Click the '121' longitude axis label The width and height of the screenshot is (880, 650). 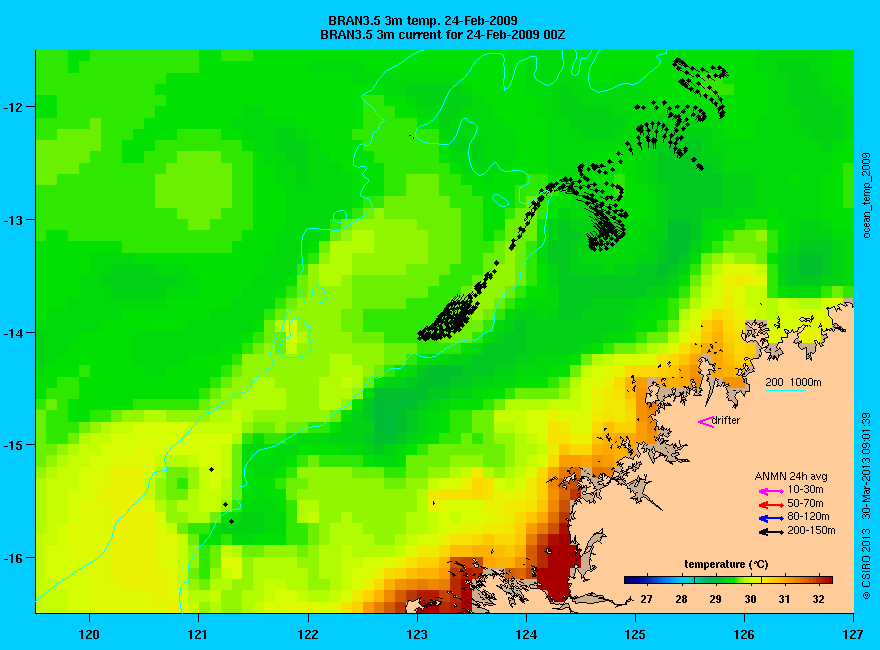(x=198, y=635)
